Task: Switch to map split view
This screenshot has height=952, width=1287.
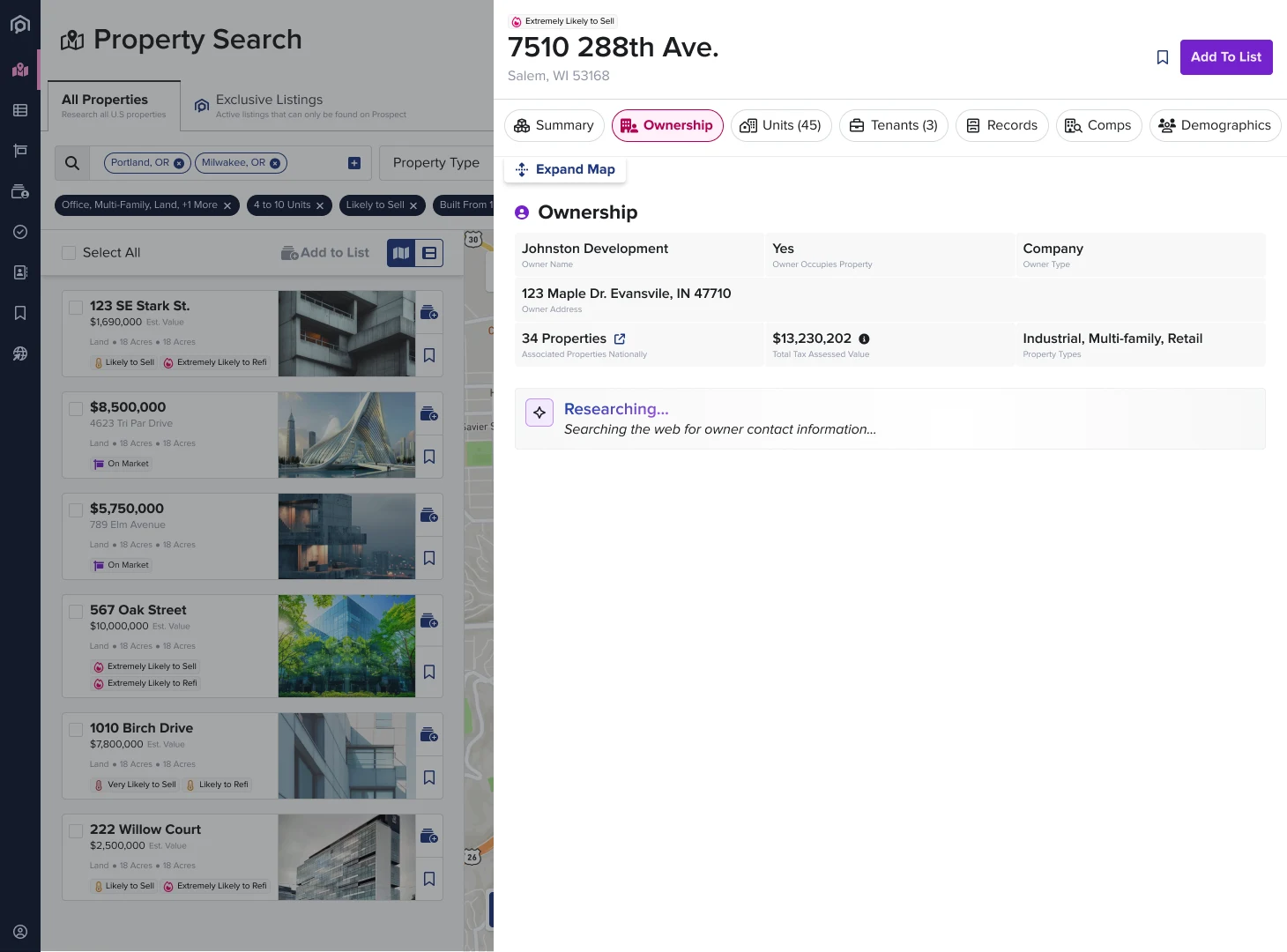Action: (x=401, y=253)
